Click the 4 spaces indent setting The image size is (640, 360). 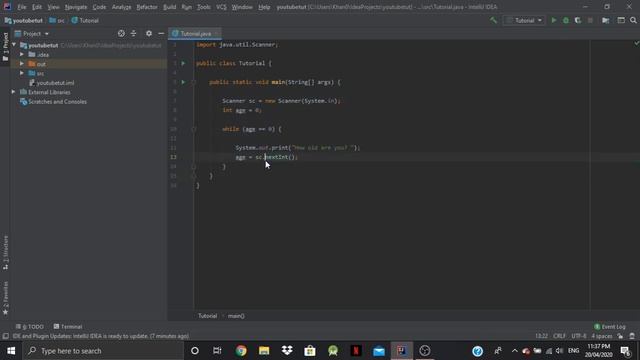point(602,336)
